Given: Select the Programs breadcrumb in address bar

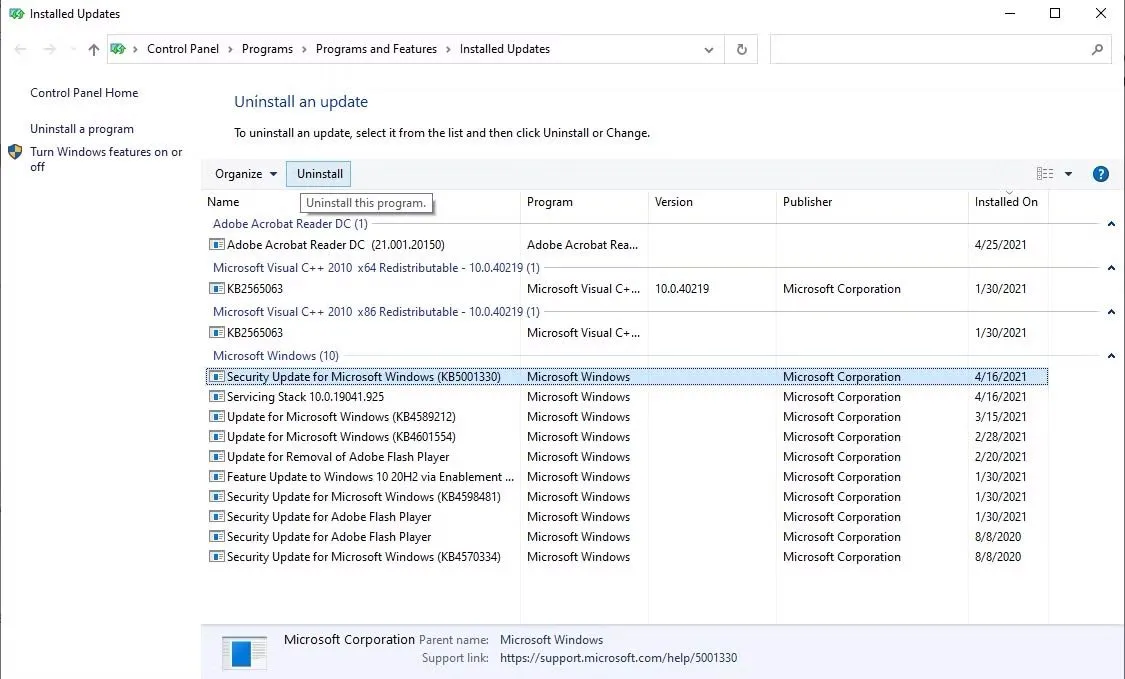Looking at the screenshot, I should click(267, 49).
